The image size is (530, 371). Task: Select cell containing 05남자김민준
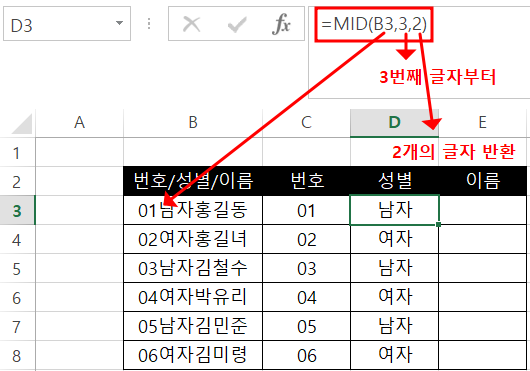coord(193,326)
